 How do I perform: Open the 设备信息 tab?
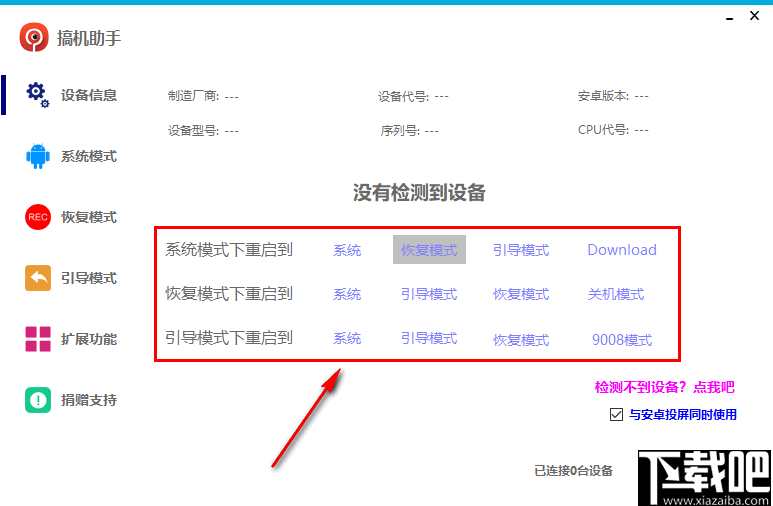89,95
